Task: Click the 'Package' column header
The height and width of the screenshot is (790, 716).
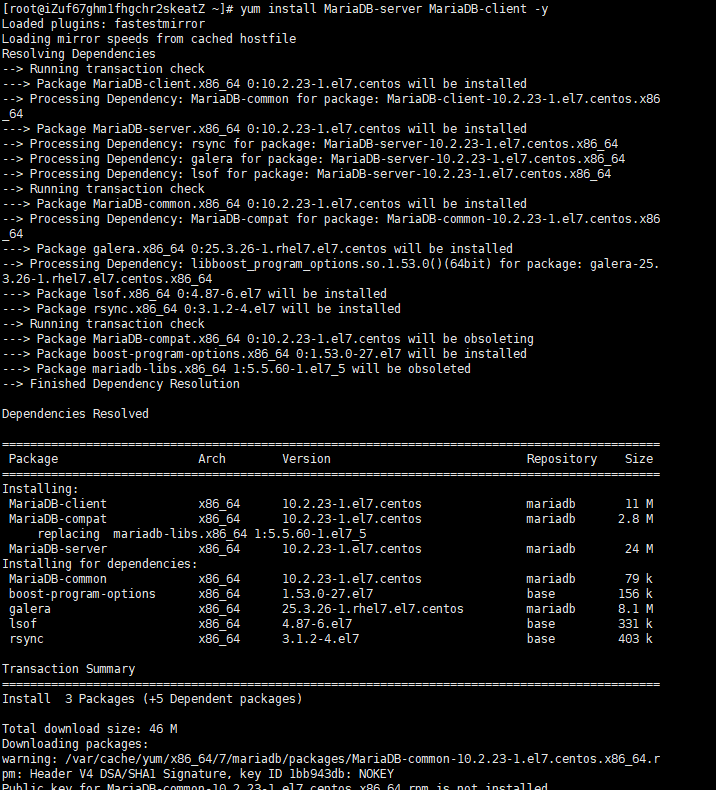Action: tap(33, 459)
